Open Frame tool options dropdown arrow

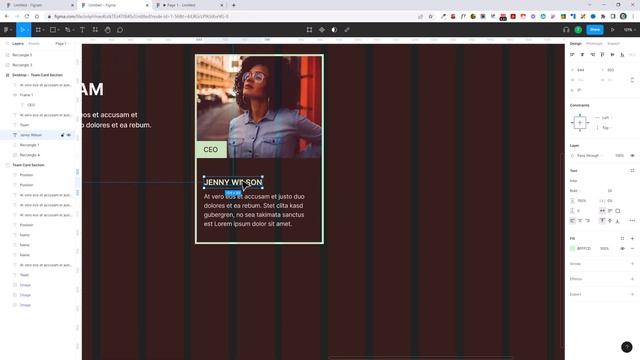click(44, 30)
